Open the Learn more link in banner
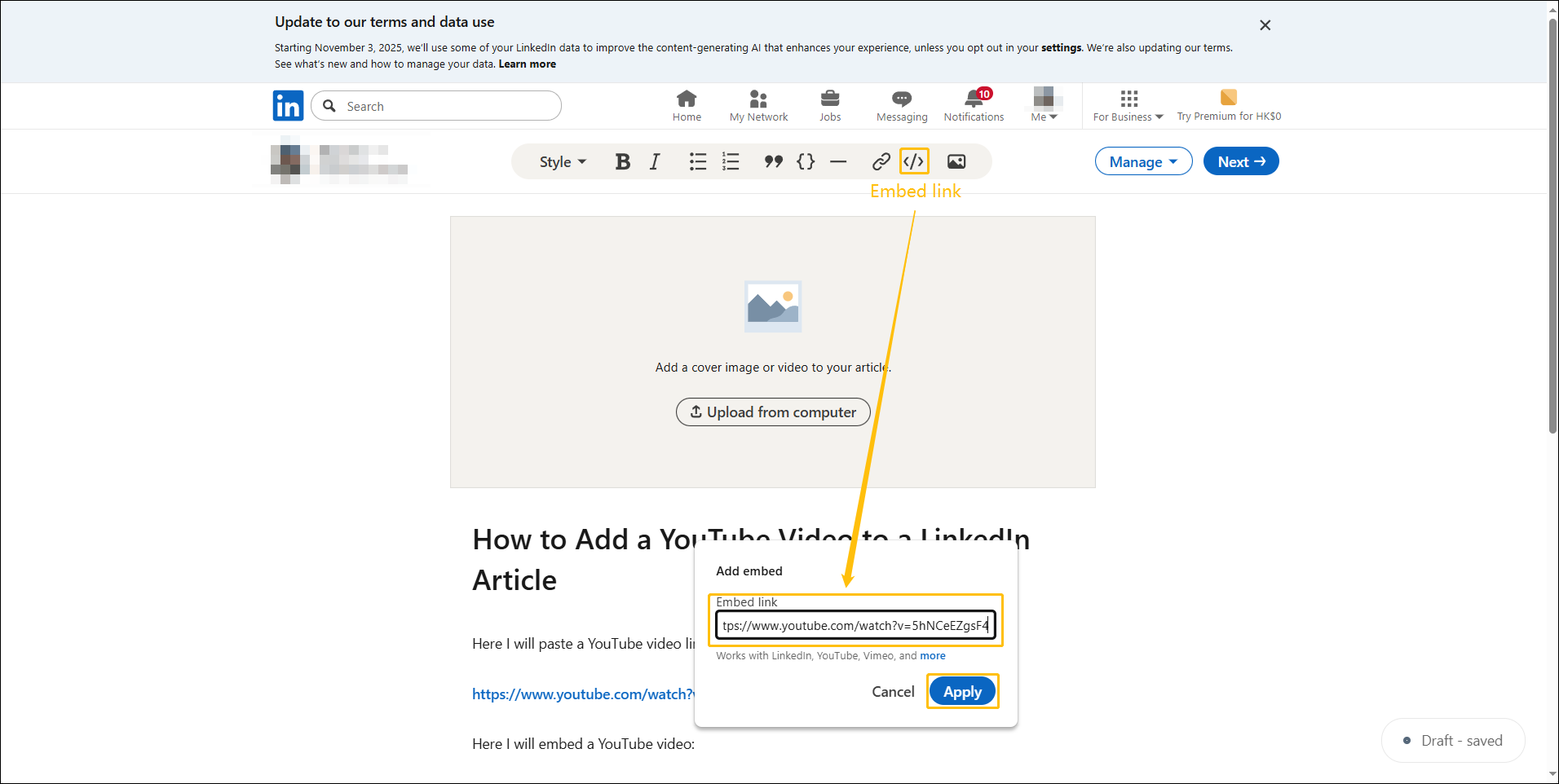The height and width of the screenshot is (784, 1559). point(528,64)
